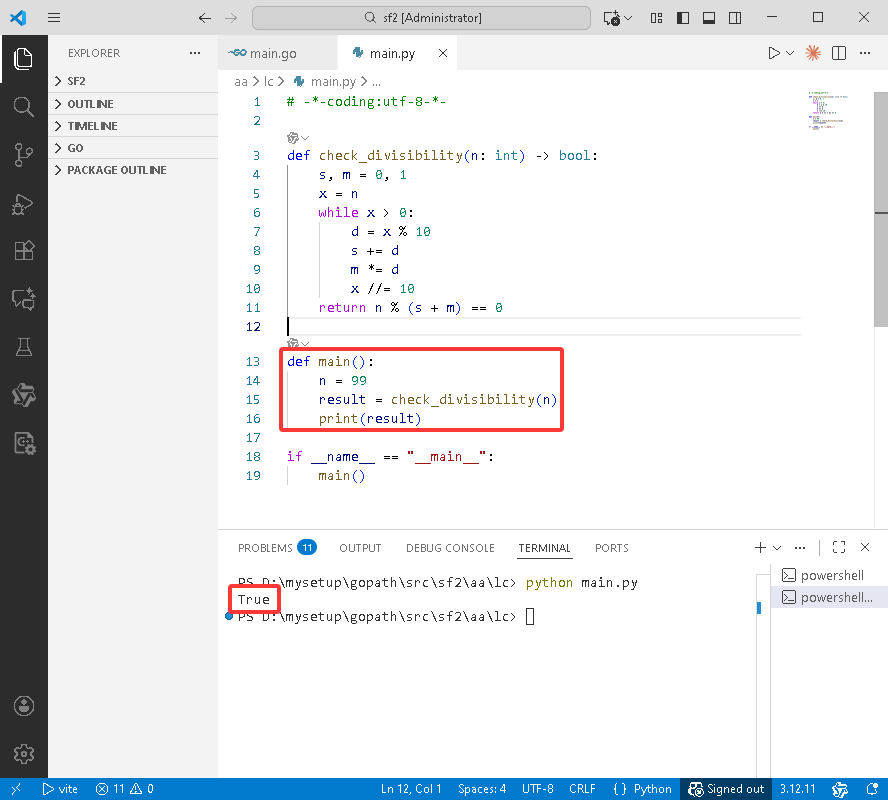Go forward with the right arrow
This screenshot has width=888, height=800.
point(231,18)
